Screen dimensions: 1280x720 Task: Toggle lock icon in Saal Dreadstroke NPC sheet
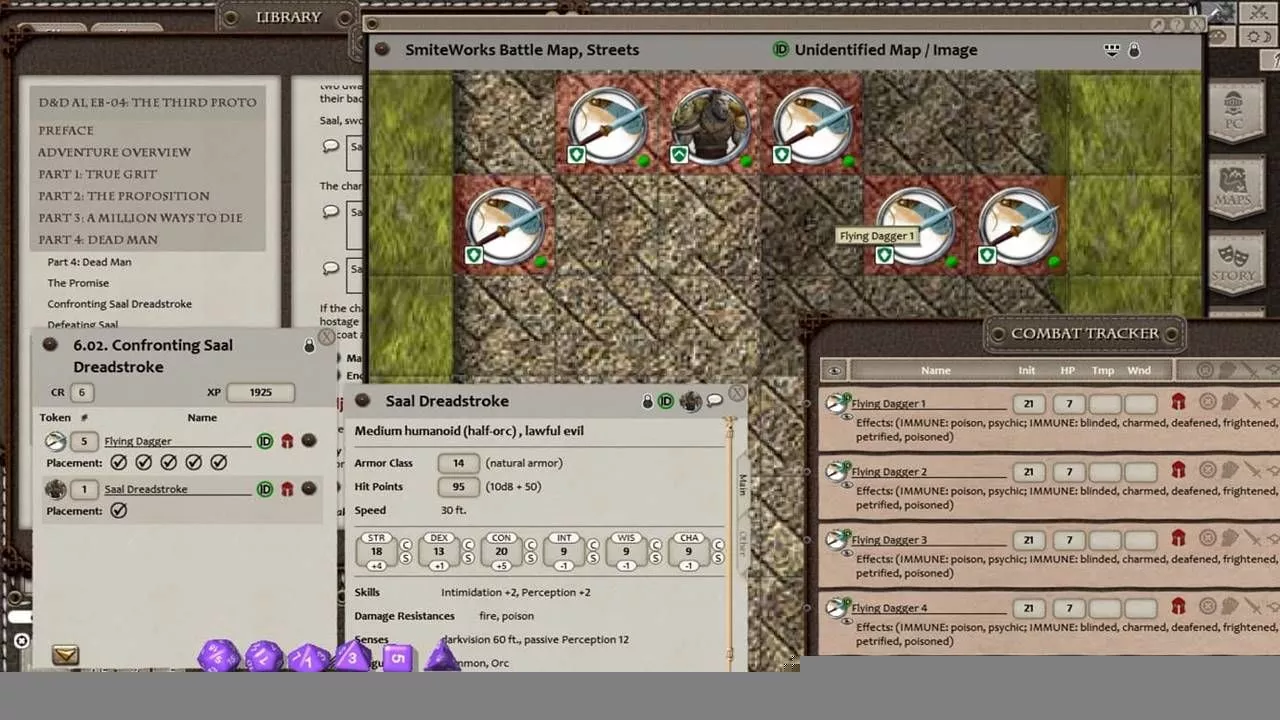[647, 401]
